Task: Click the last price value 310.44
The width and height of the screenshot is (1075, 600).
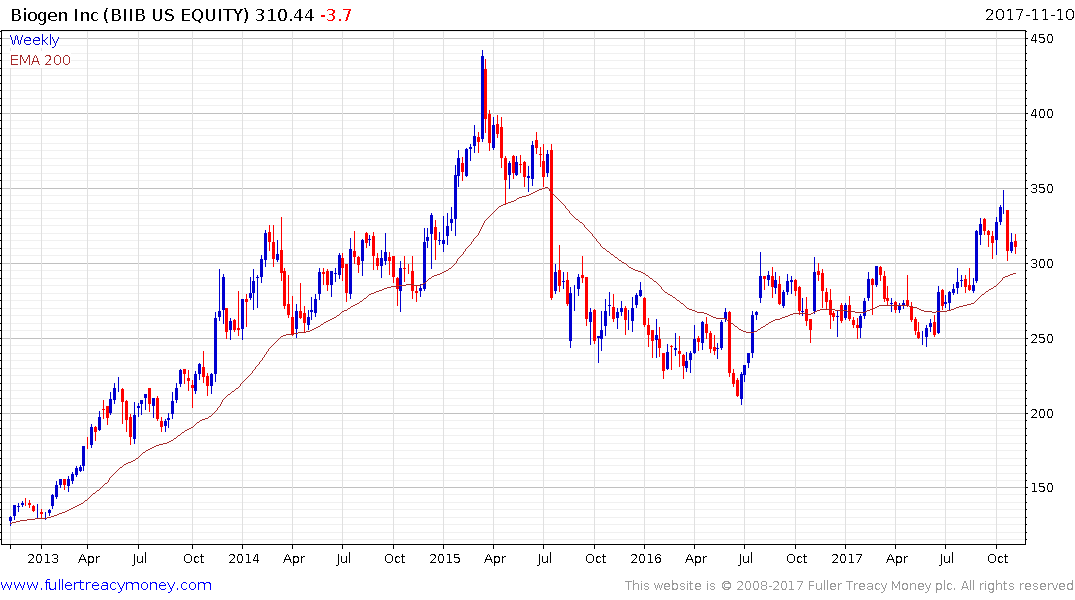Action: point(285,14)
